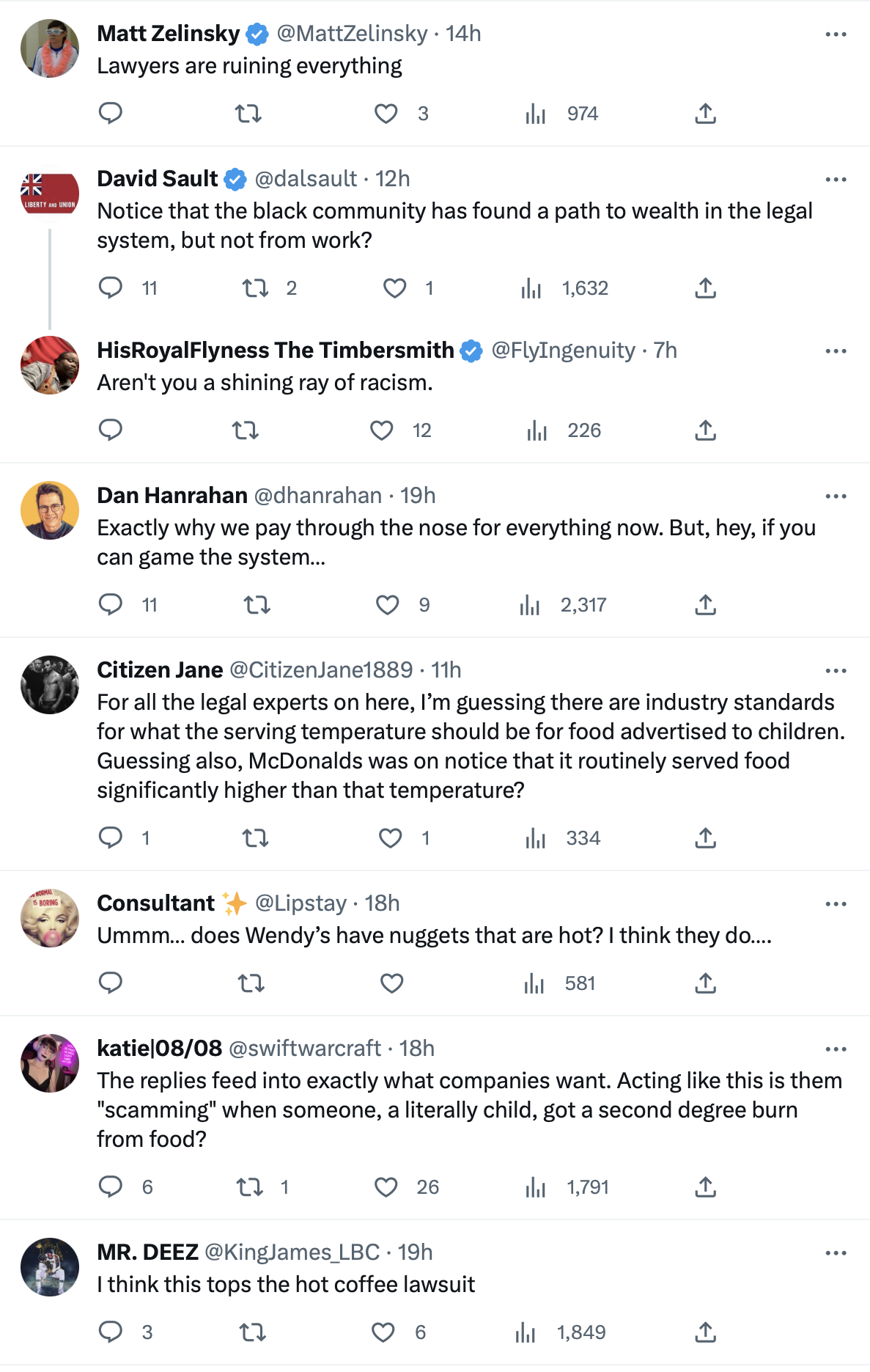
Task: Reply to Matt Zelinsky's tweet
Action: [x=111, y=114]
